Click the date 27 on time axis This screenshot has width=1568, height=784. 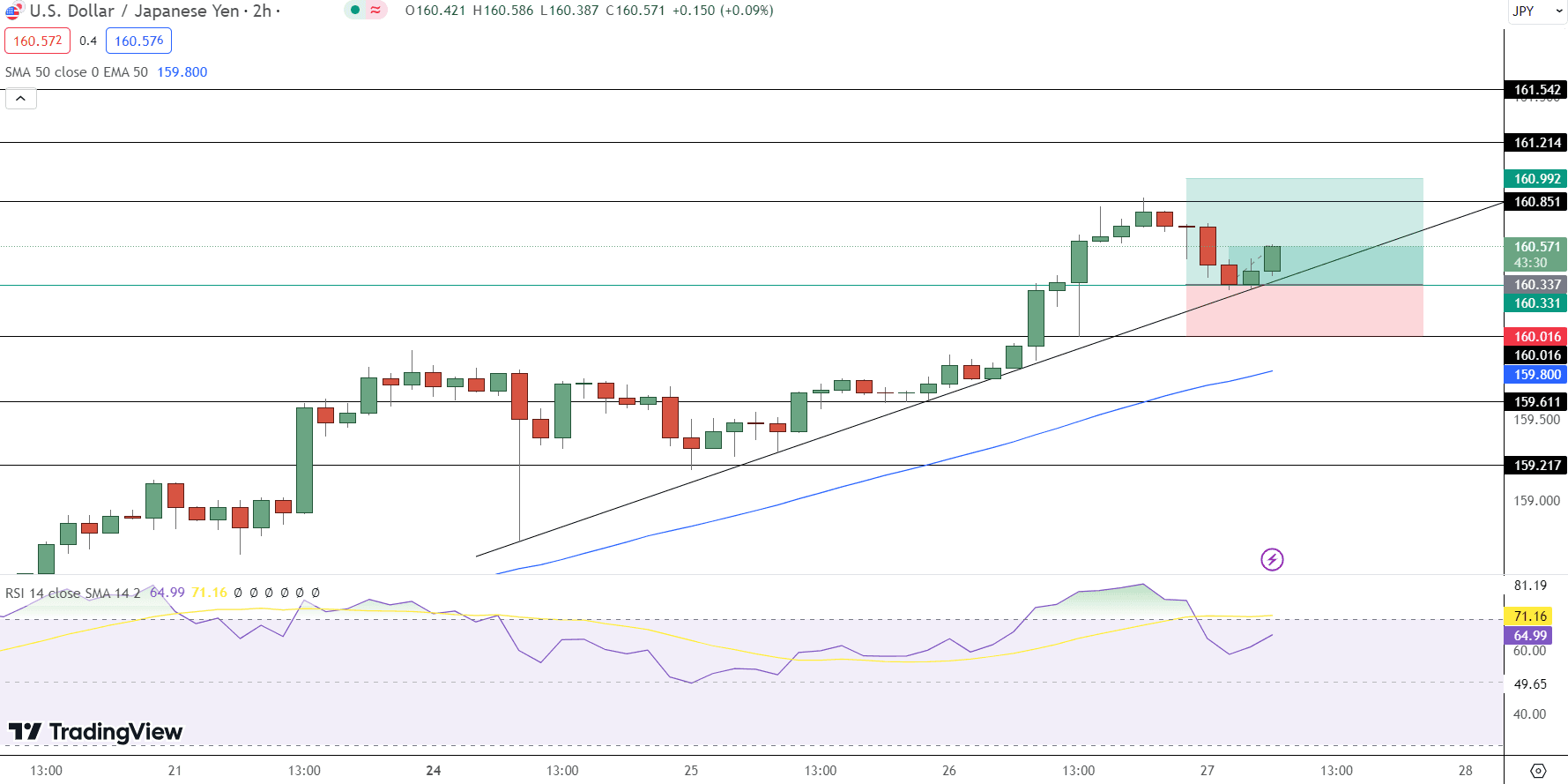1207,770
